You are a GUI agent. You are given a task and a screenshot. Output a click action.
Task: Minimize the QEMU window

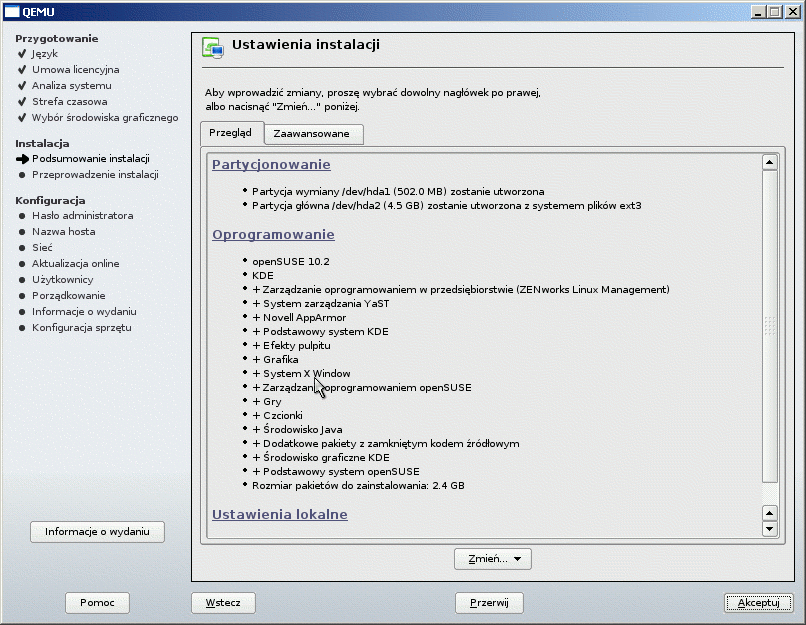761,10
